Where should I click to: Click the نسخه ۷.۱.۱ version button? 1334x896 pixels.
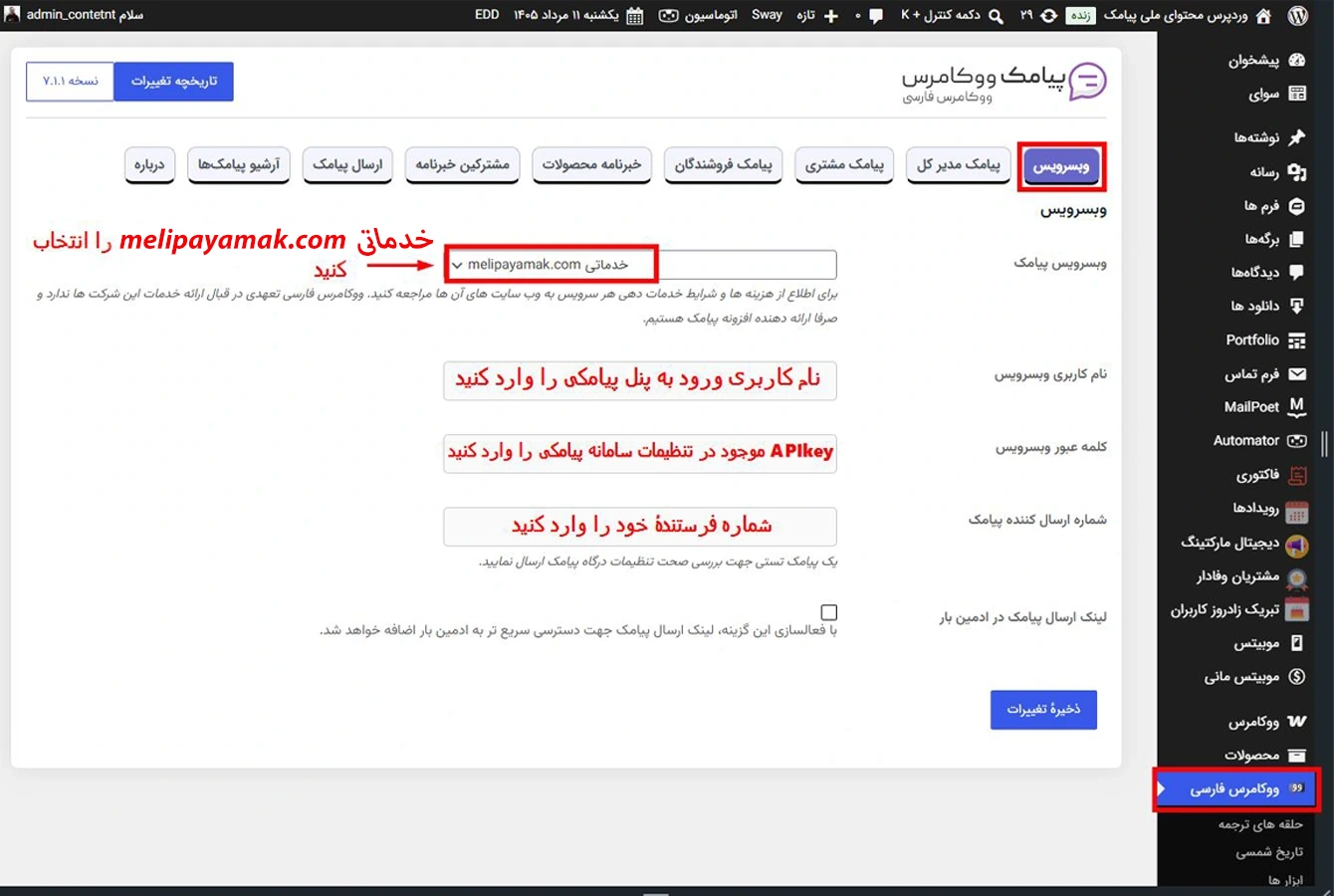click(71, 82)
